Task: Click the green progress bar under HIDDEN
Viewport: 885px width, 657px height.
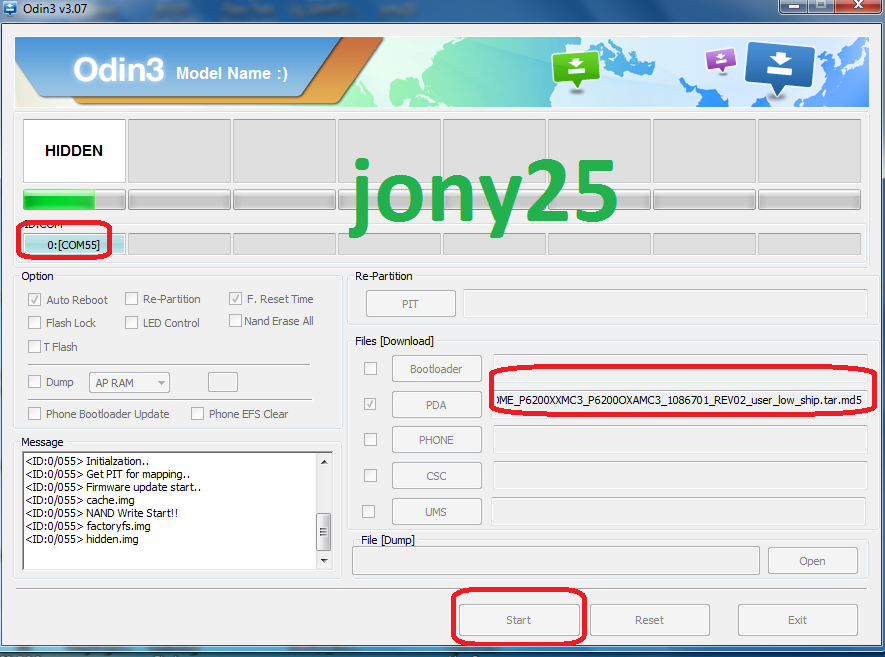Action: 75,200
